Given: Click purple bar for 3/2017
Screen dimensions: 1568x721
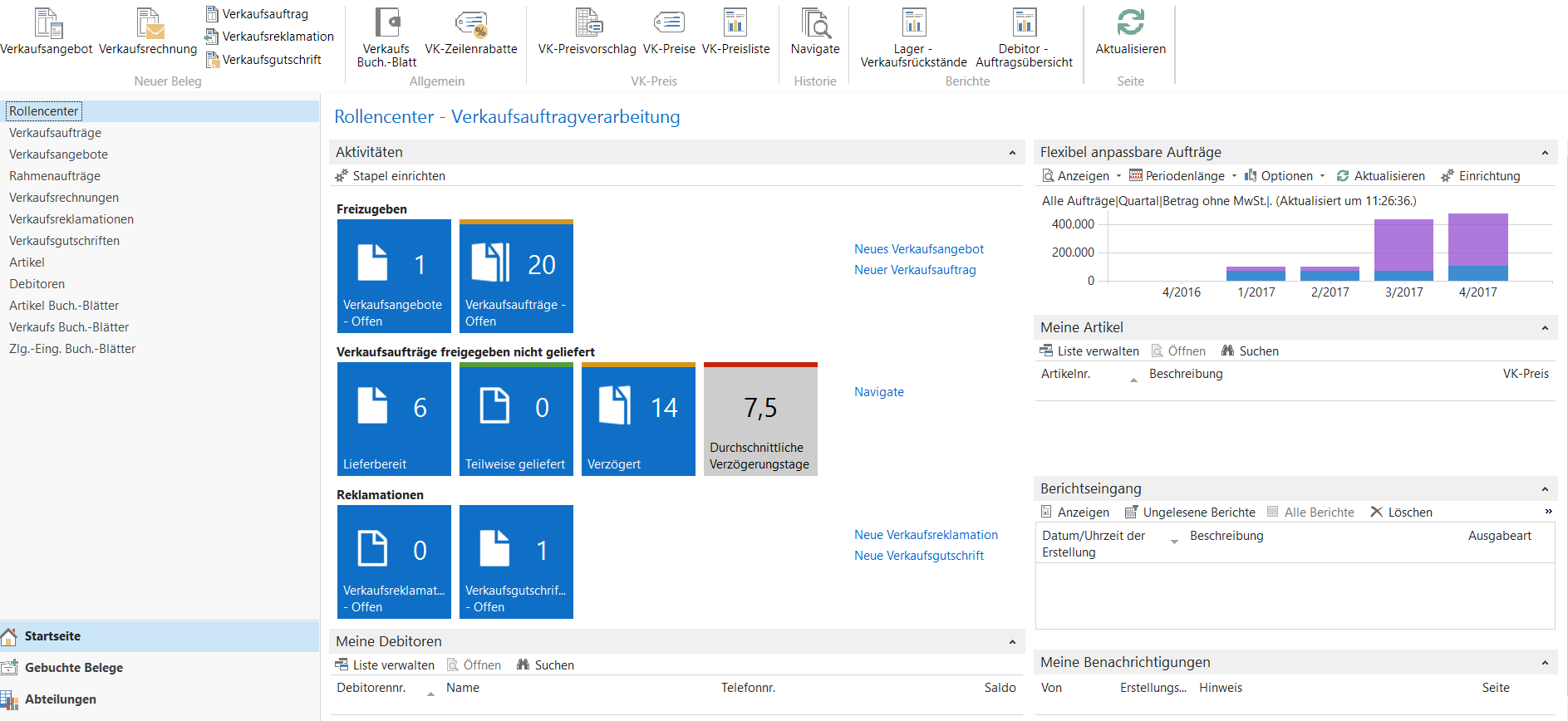Looking at the screenshot, I should point(1403,245).
